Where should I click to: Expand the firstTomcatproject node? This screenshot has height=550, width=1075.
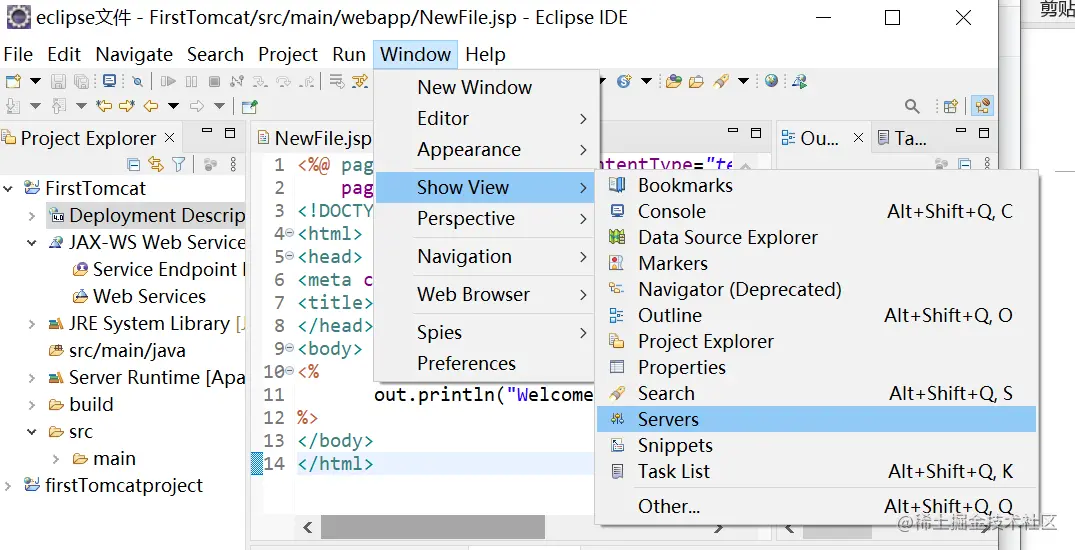8,486
